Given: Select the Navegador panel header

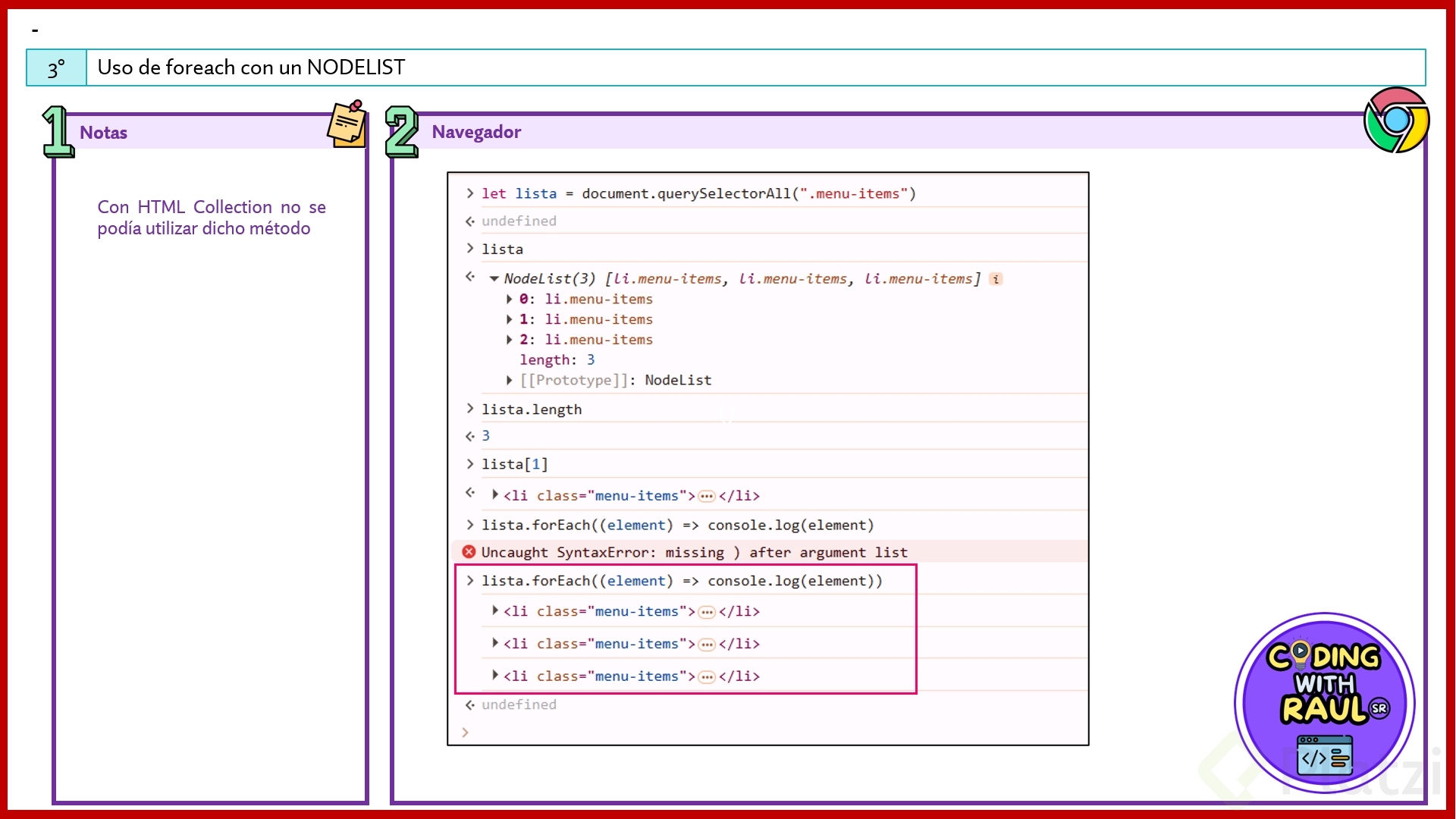Looking at the screenshot, I should coord(476,132).
